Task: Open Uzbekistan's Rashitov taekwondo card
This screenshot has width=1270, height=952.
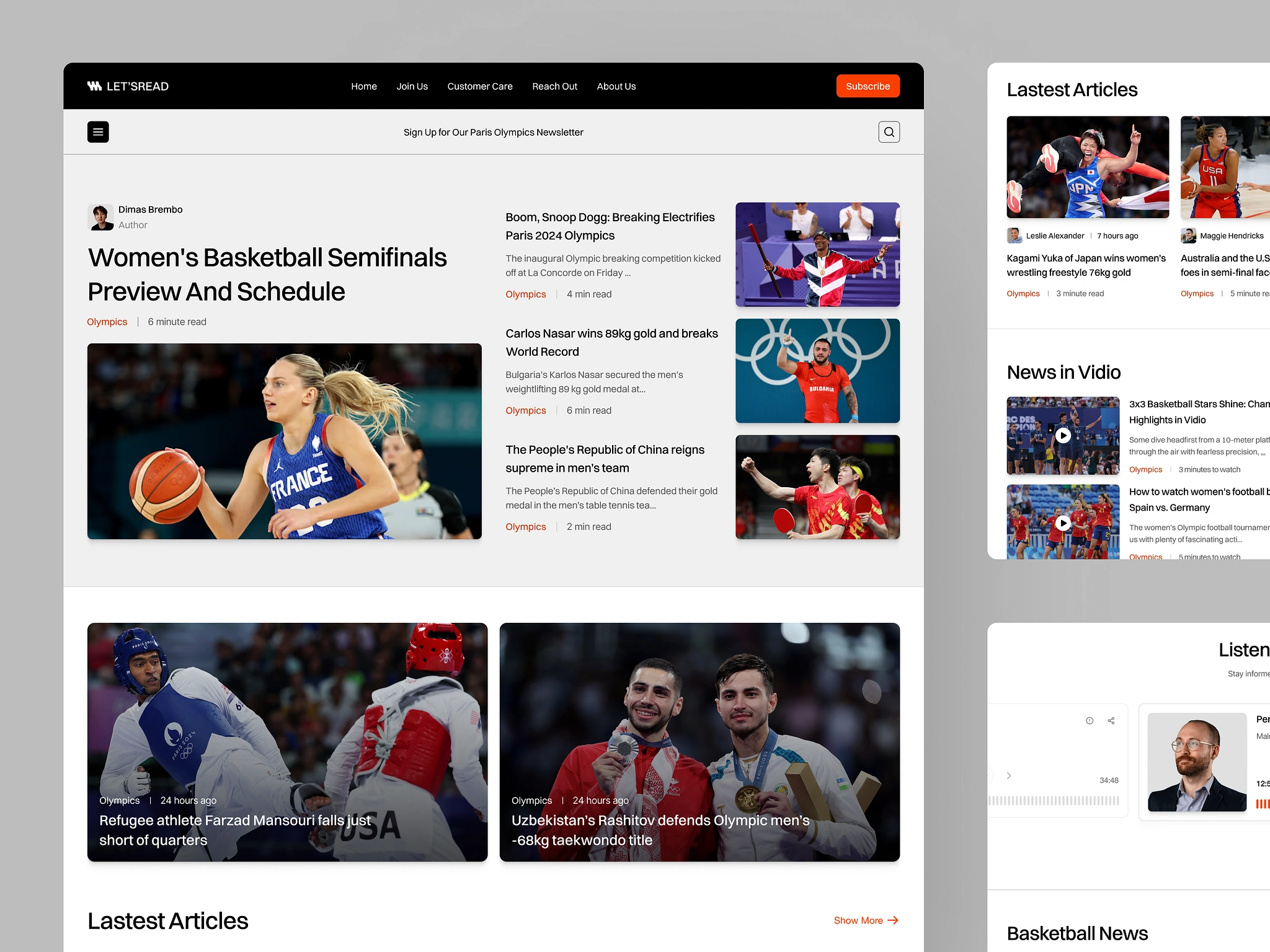Action: tap(699, 742)
